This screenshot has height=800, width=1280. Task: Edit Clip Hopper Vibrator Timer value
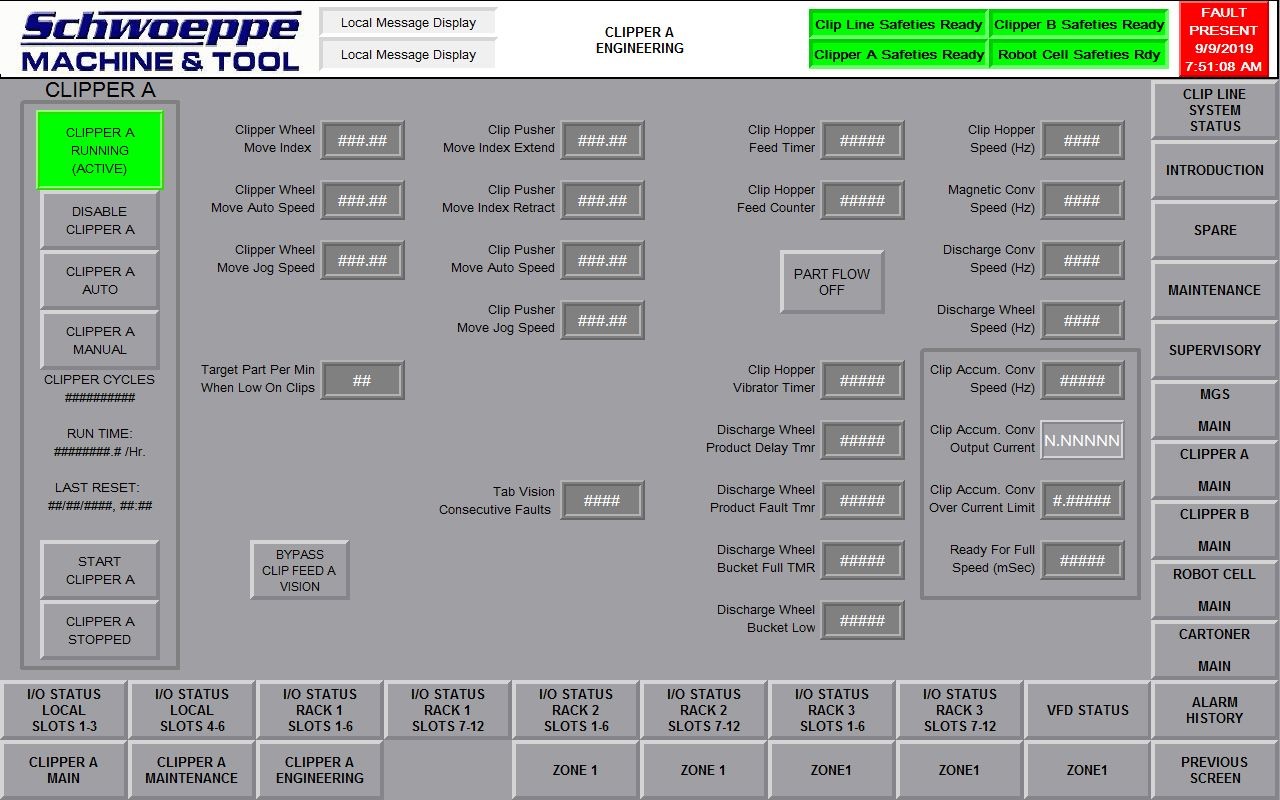(x=862, y=381)
